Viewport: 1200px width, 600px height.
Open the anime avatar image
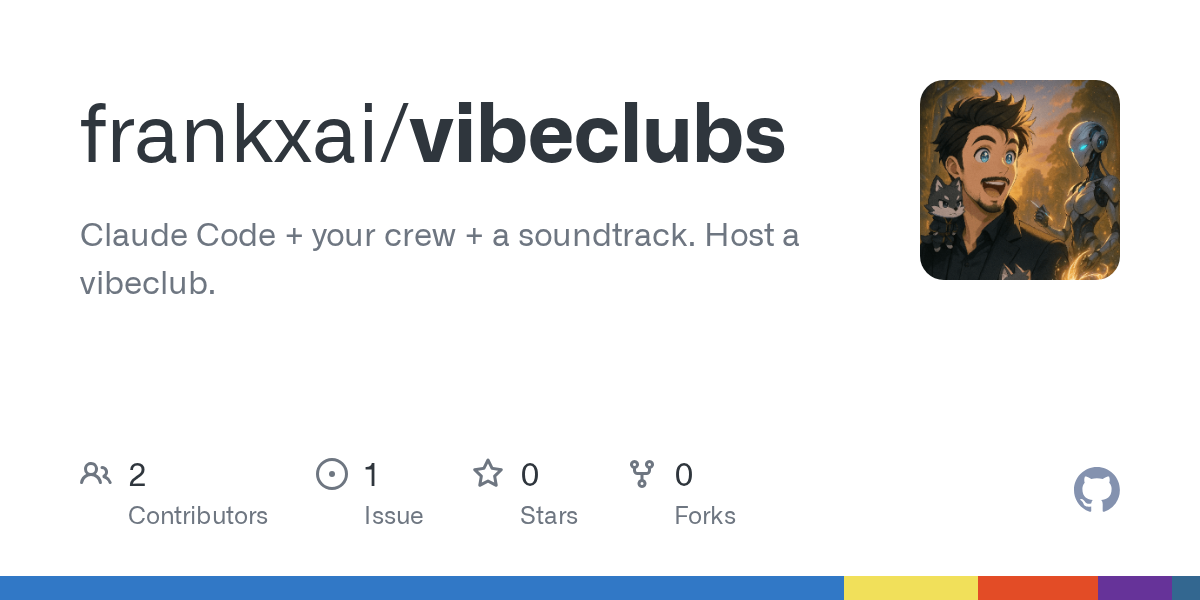(1019, 180)
